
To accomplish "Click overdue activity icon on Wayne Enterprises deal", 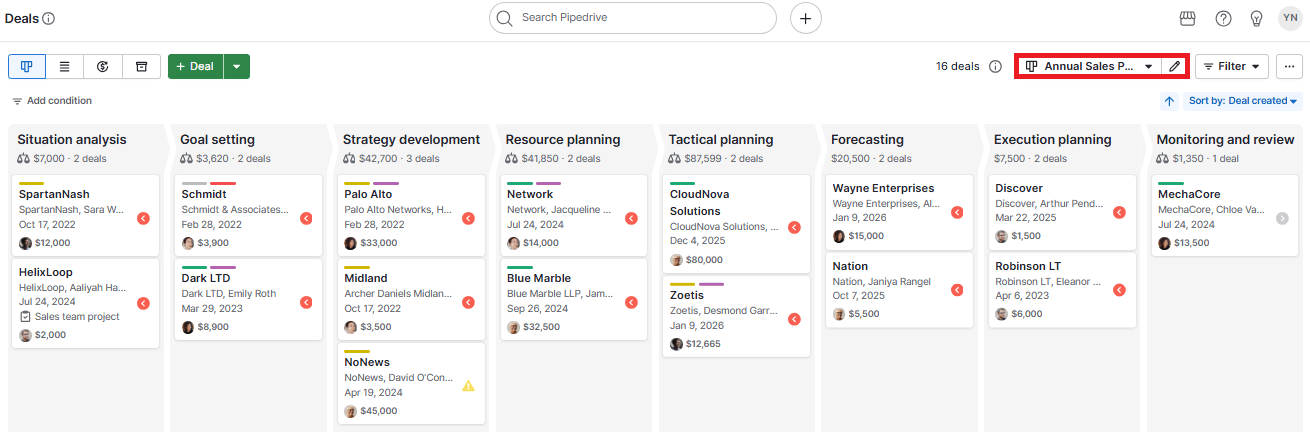I will [x=957, y=212].
